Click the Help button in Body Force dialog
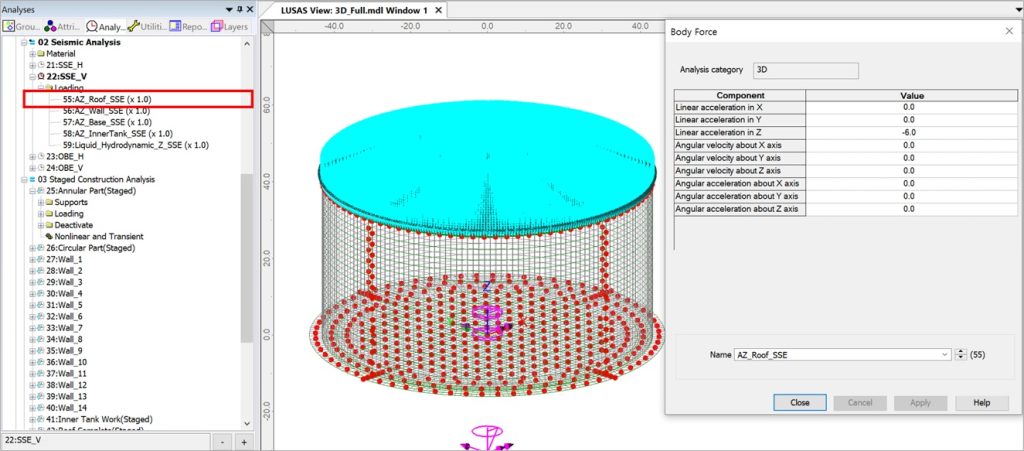The image size is (1024, 451). (981, 403)
